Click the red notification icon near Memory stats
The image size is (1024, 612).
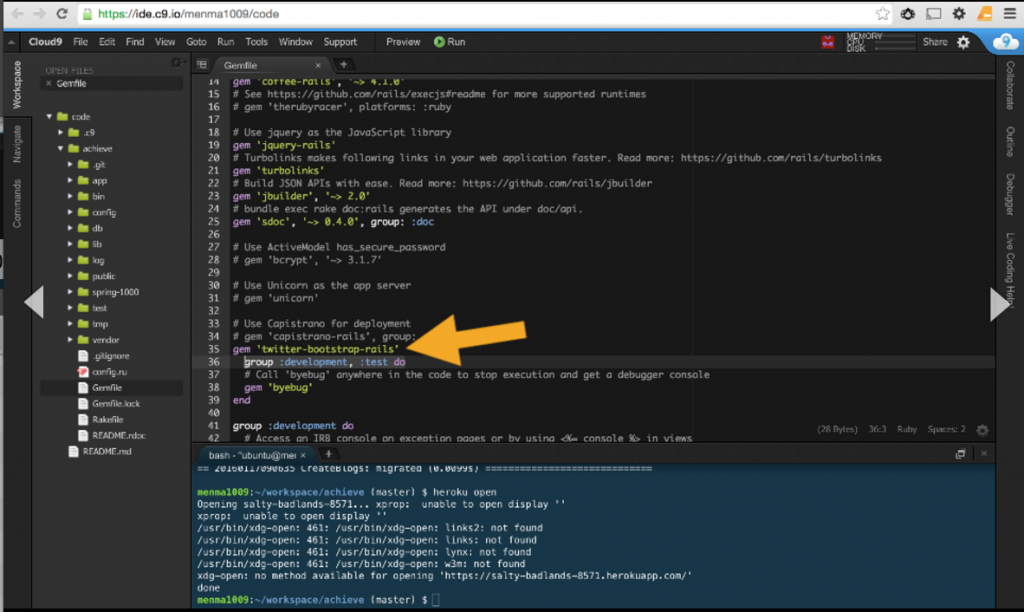[826, 42]
